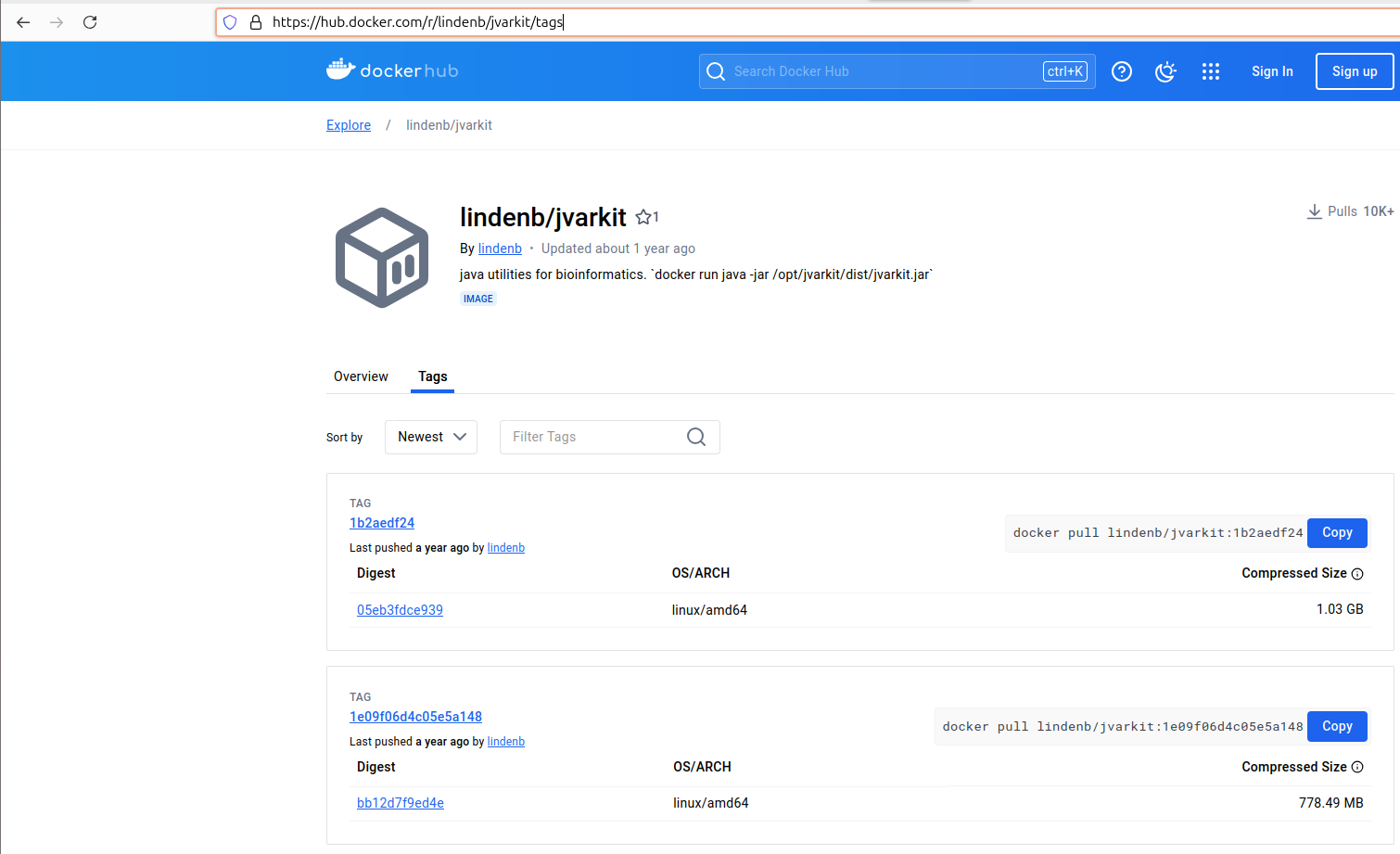The image size is (1400, 854).
Task: Click the lindenb/jvarkit breadcrumb text
Action: [449, 125]
